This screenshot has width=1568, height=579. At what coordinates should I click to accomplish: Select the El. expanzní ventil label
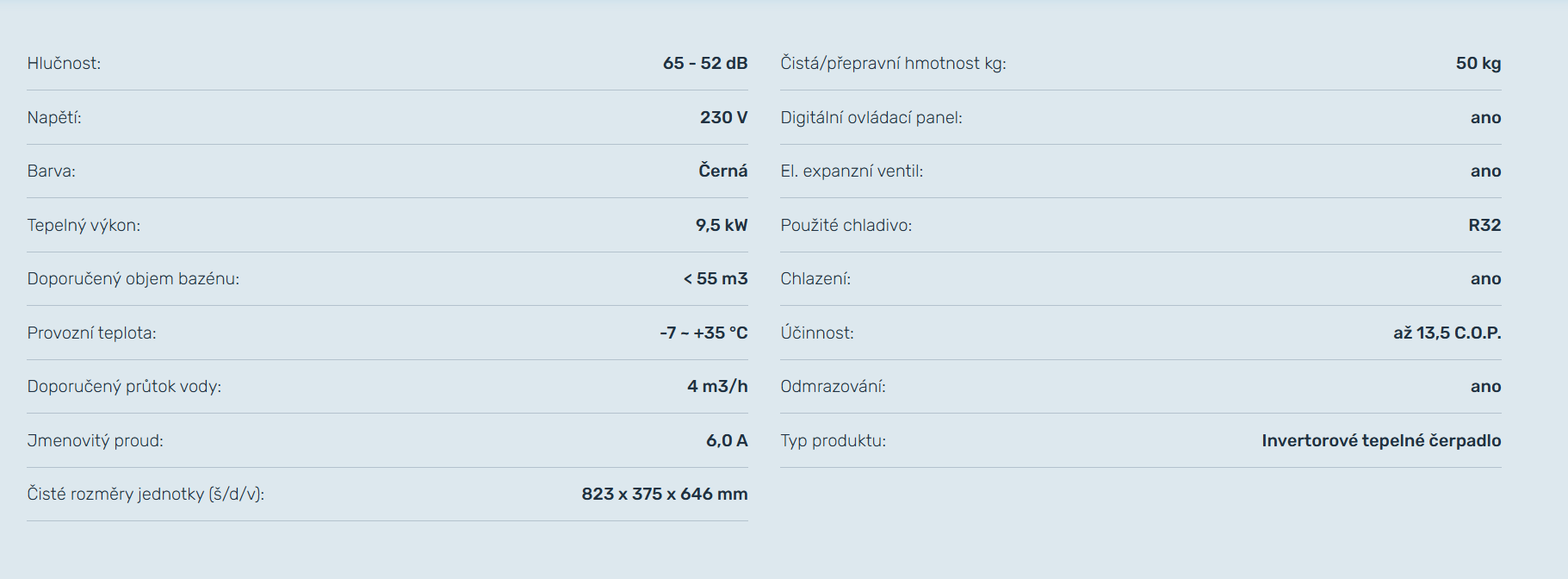point(852,171)
